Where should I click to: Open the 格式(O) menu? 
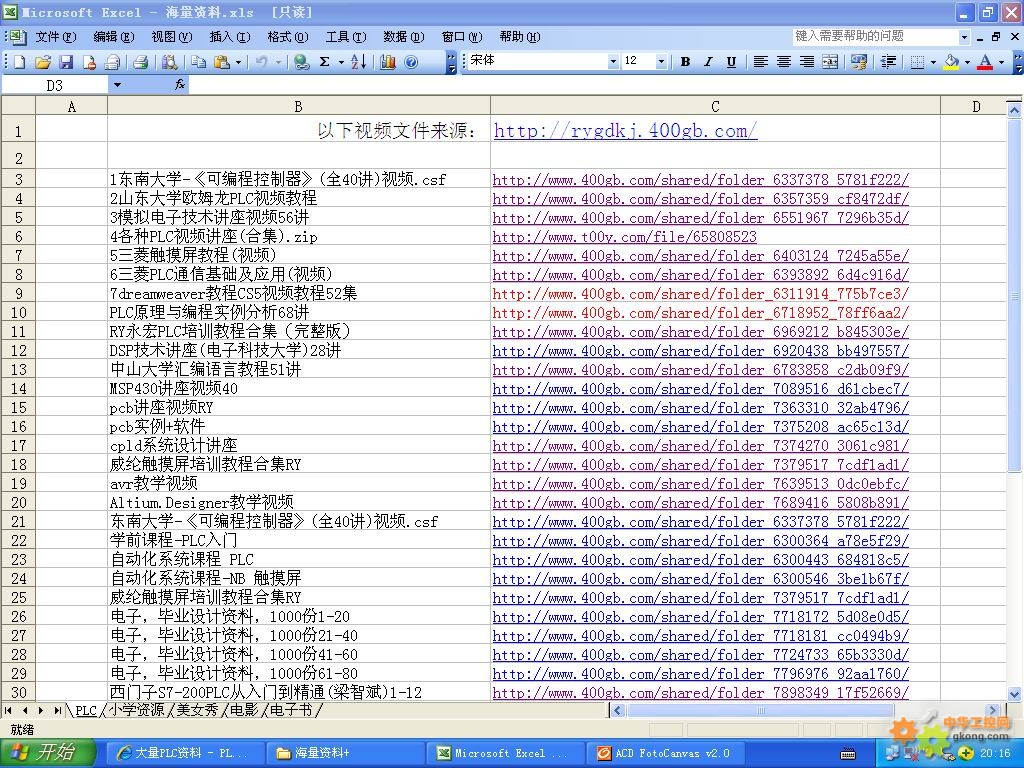pyautogui.click(x=288, y=37)
